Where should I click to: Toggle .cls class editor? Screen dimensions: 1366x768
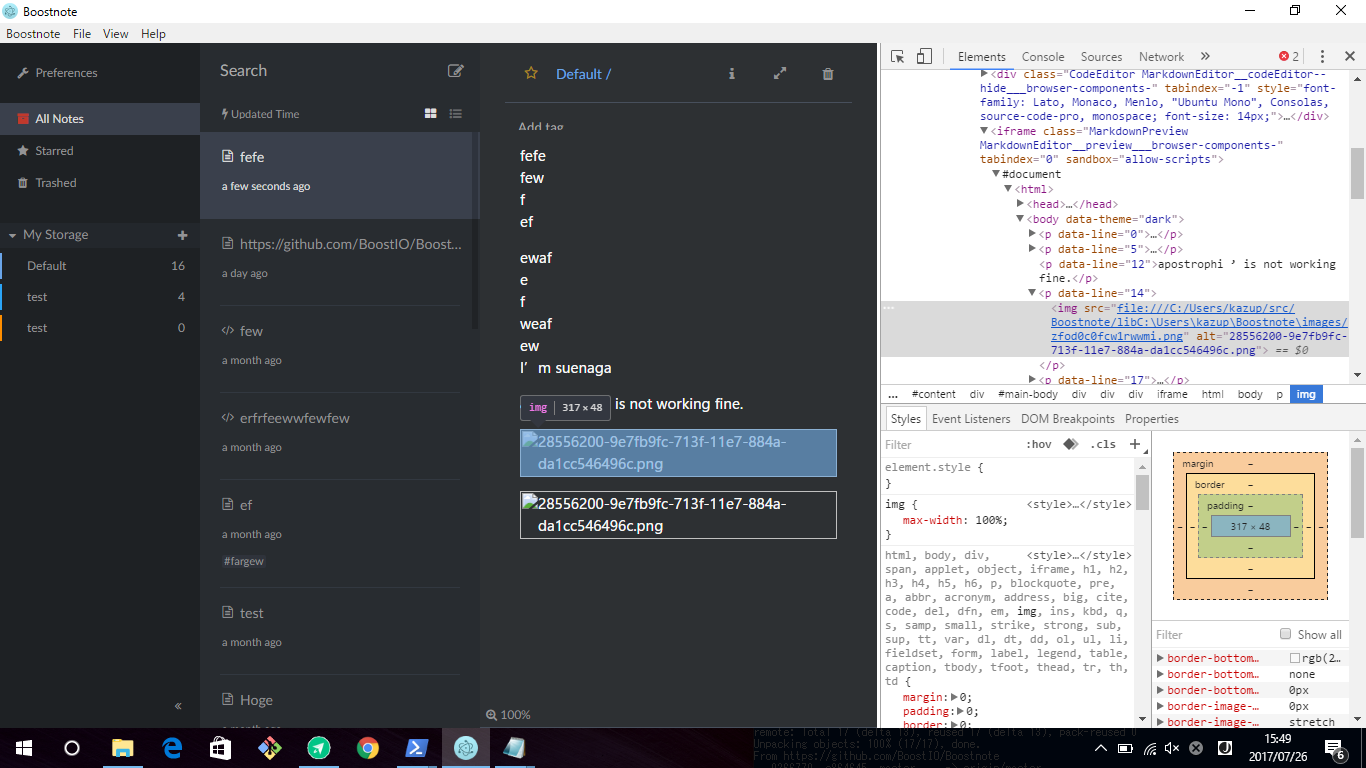tap(1102, 444)
